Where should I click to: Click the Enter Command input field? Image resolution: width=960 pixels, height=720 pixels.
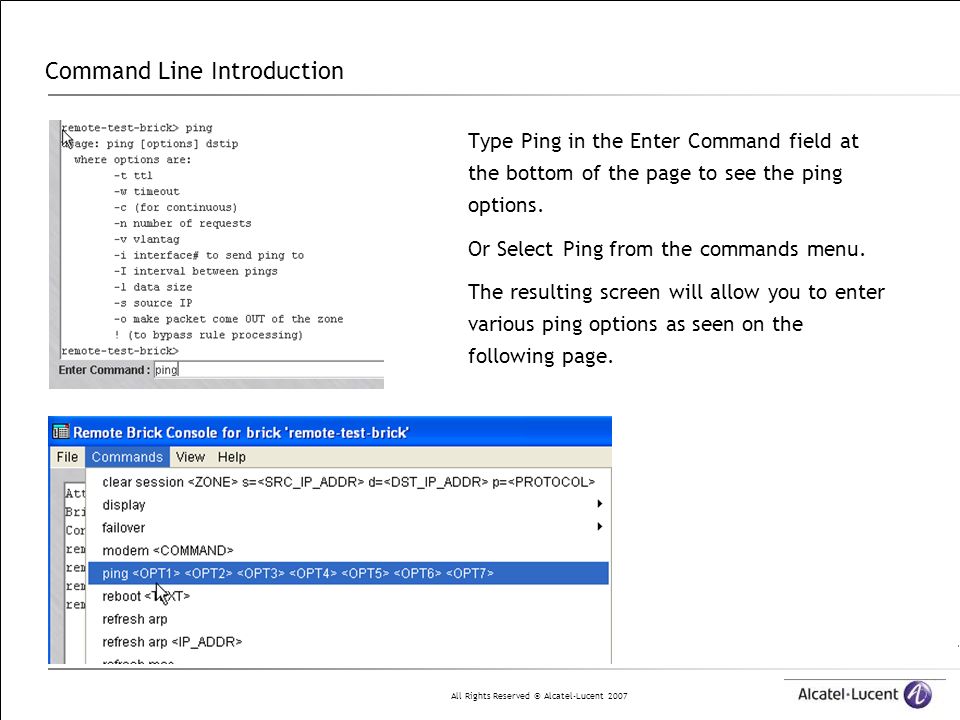(269, 370)
